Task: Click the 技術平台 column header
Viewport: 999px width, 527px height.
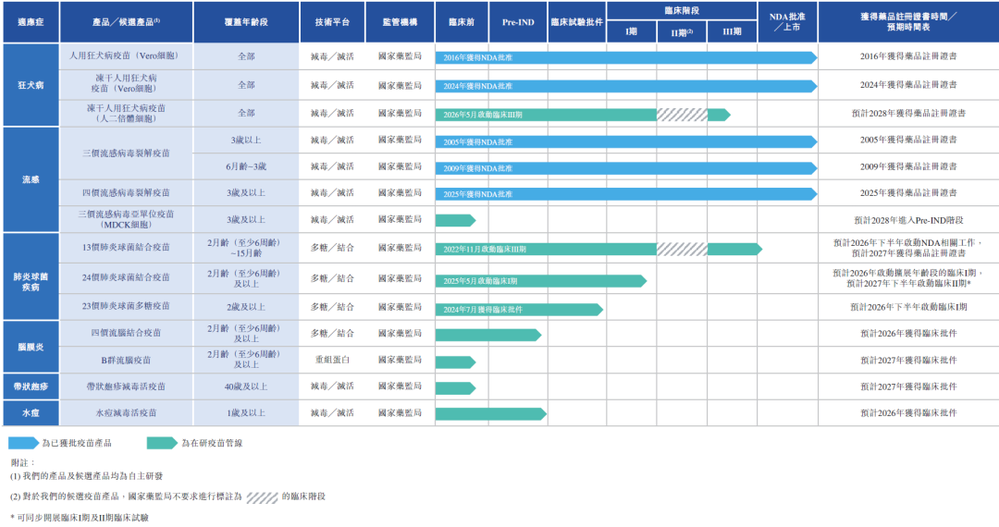Action: click(332, 22)
